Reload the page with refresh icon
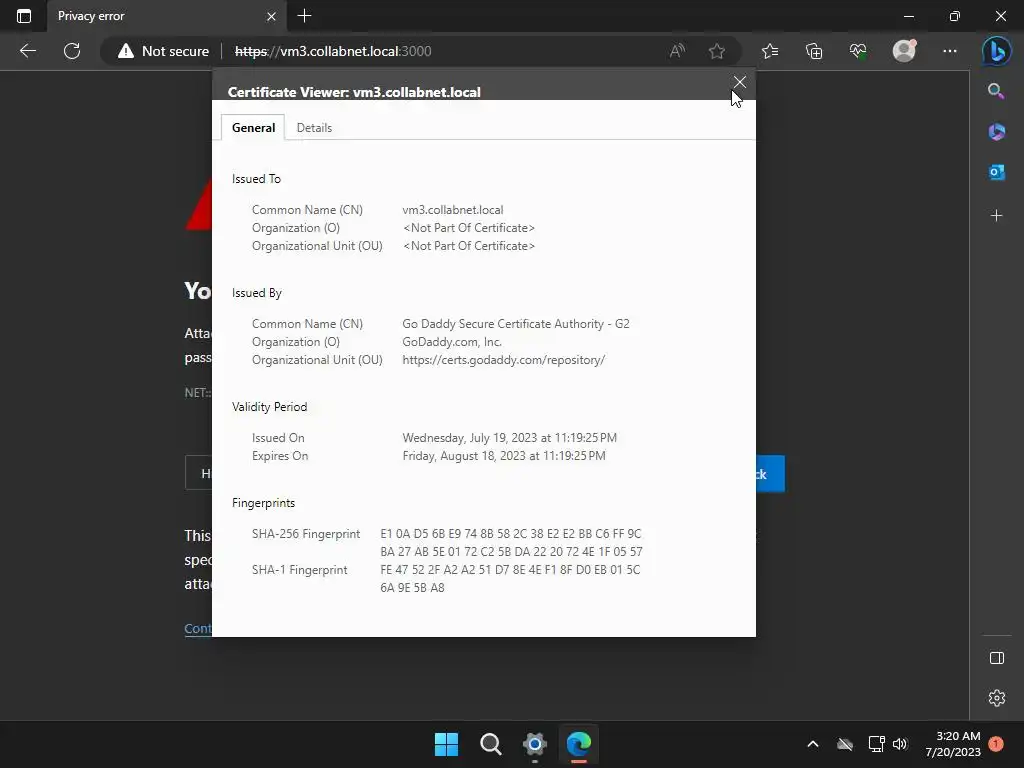The image size is (1024, 768). pos(72,51)
